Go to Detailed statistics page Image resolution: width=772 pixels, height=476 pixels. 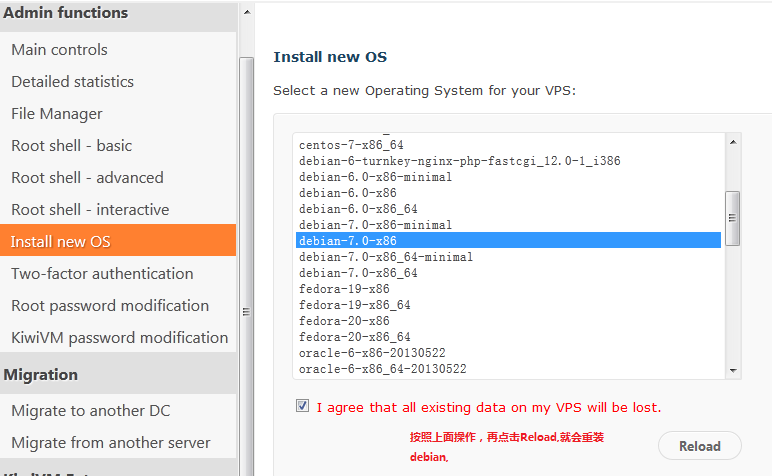73,82
